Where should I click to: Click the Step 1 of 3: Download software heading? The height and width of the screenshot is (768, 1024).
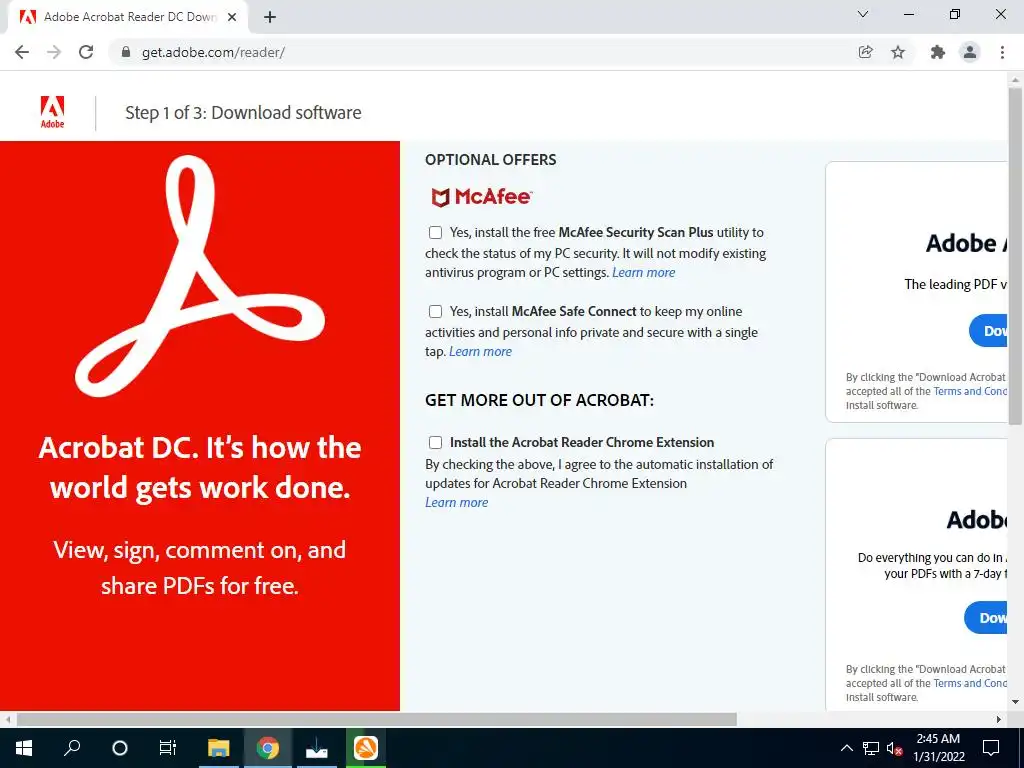pyautogui.click(x=243, y=112)
